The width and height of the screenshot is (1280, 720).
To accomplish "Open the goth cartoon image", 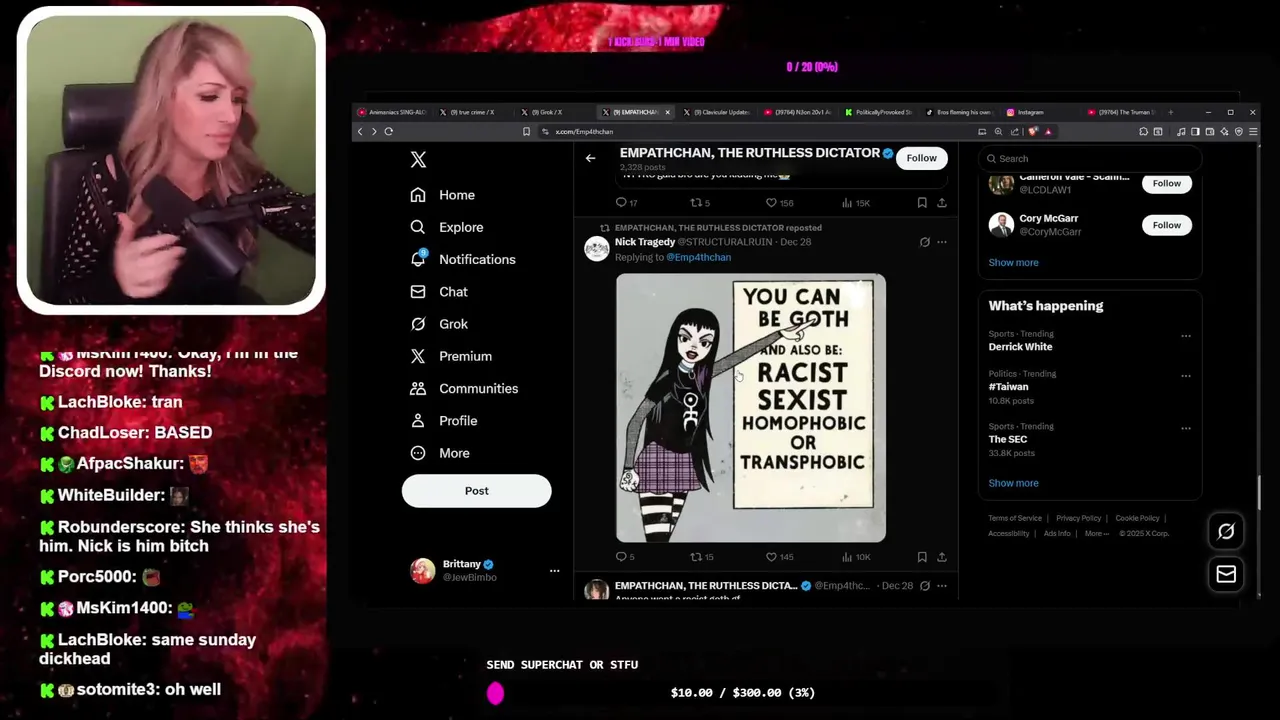I will [x=751, y=408].
